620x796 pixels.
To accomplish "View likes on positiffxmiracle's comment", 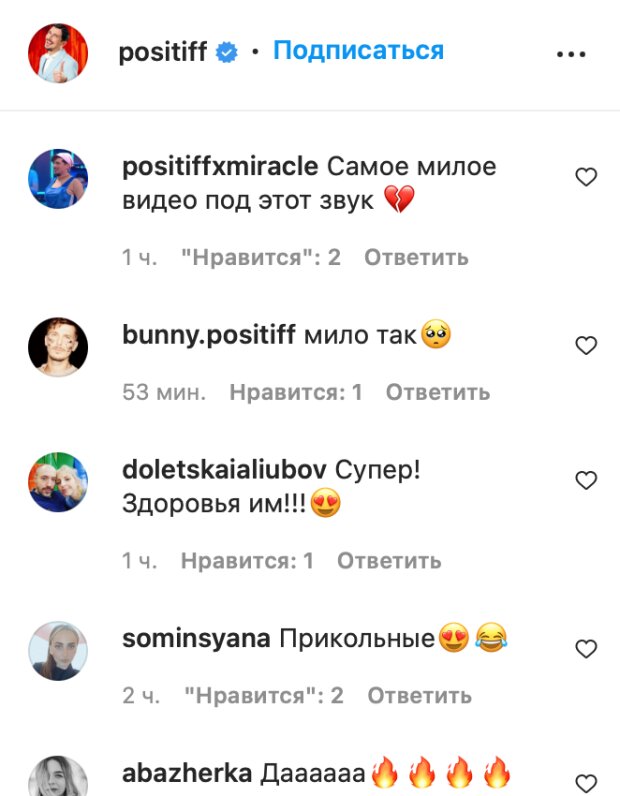I will tap(261, 257).
